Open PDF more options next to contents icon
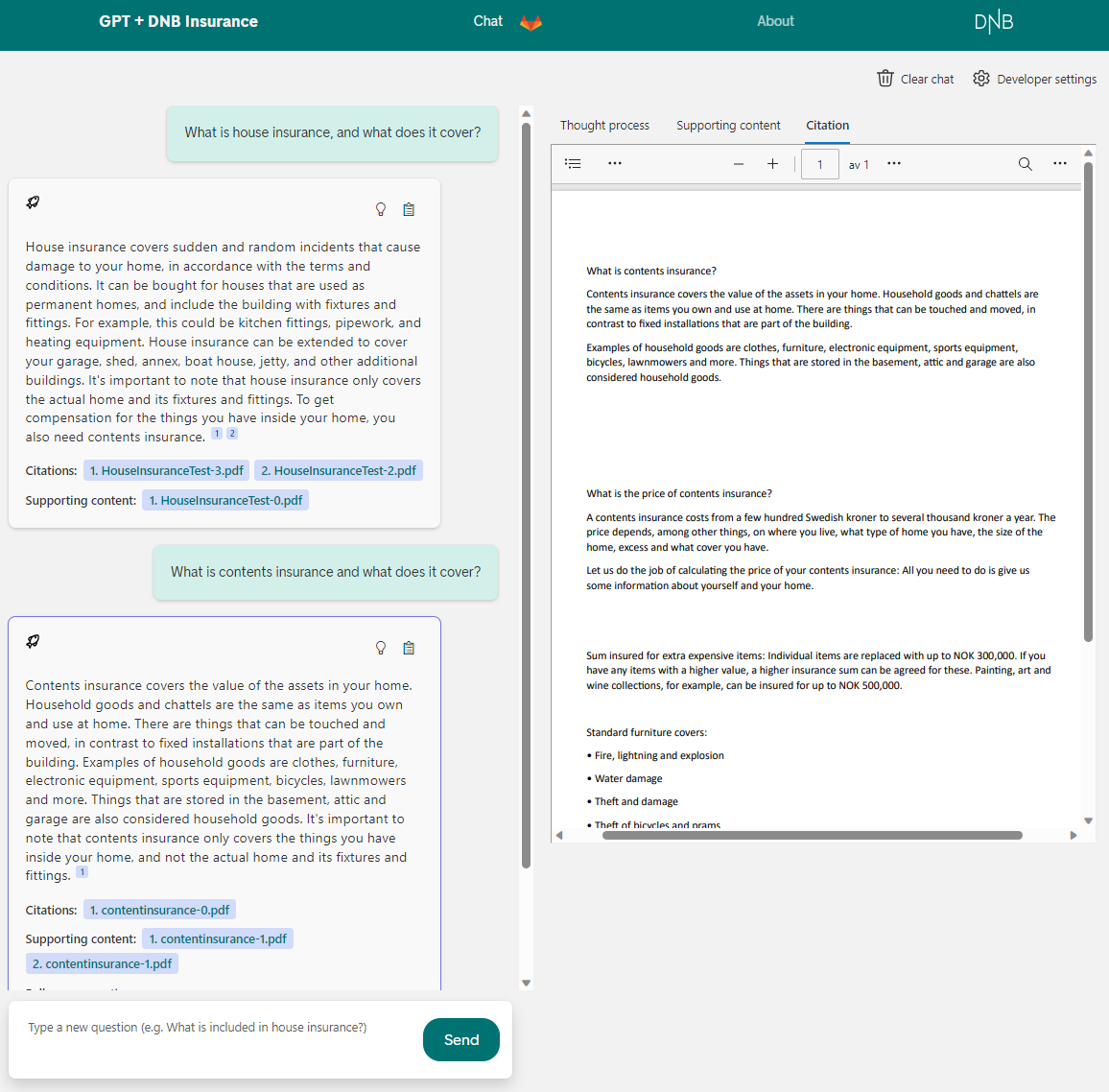 tap(615, 163)
